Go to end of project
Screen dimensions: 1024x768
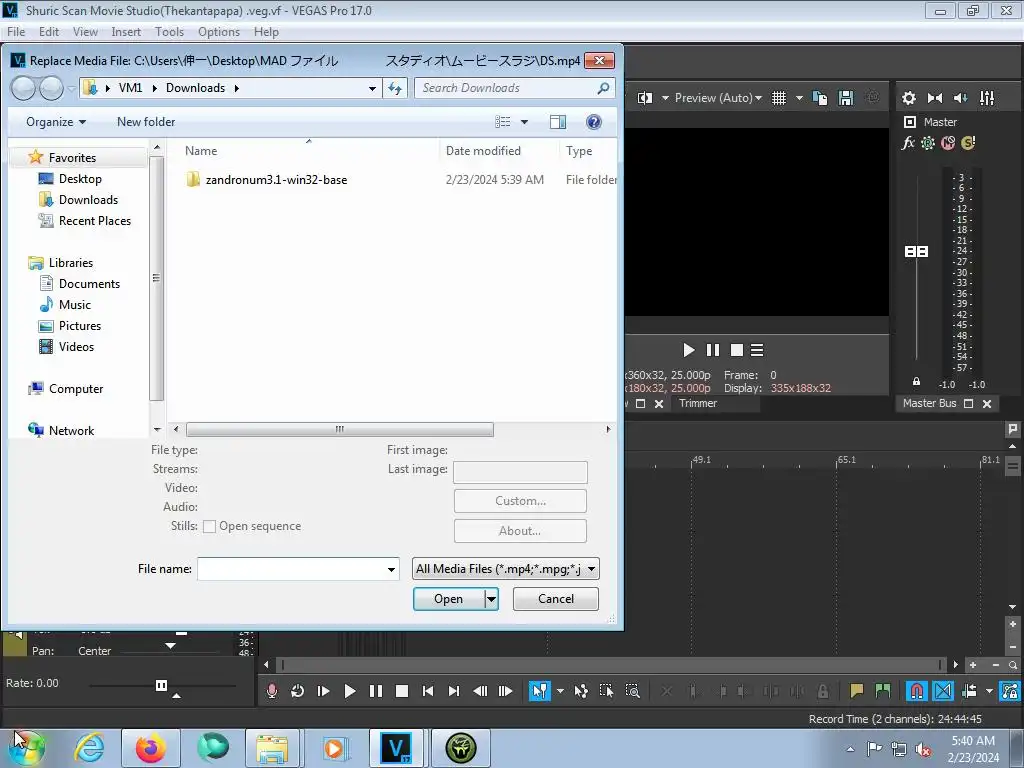tap(454, 691)
